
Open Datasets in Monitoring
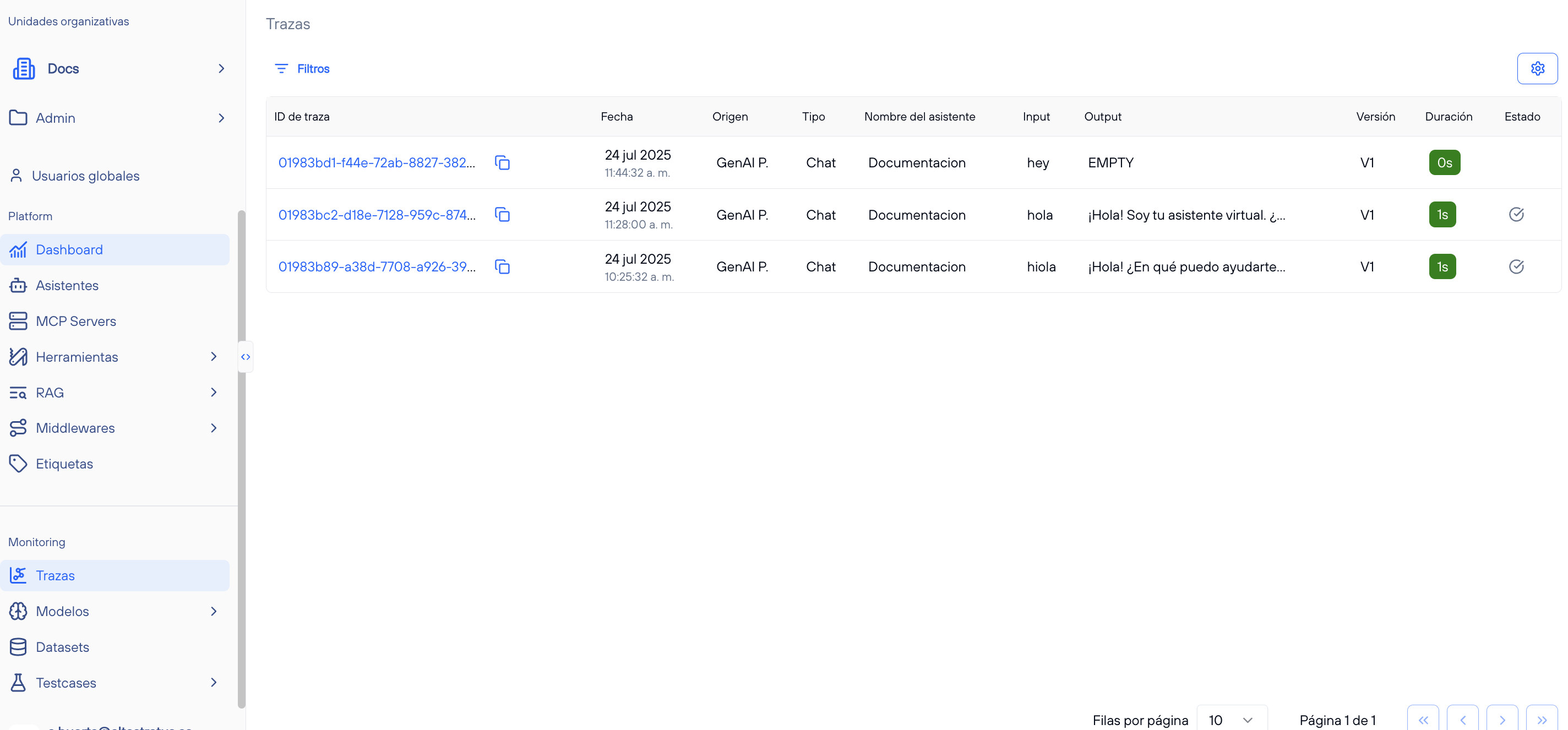[x=62, y=646]
